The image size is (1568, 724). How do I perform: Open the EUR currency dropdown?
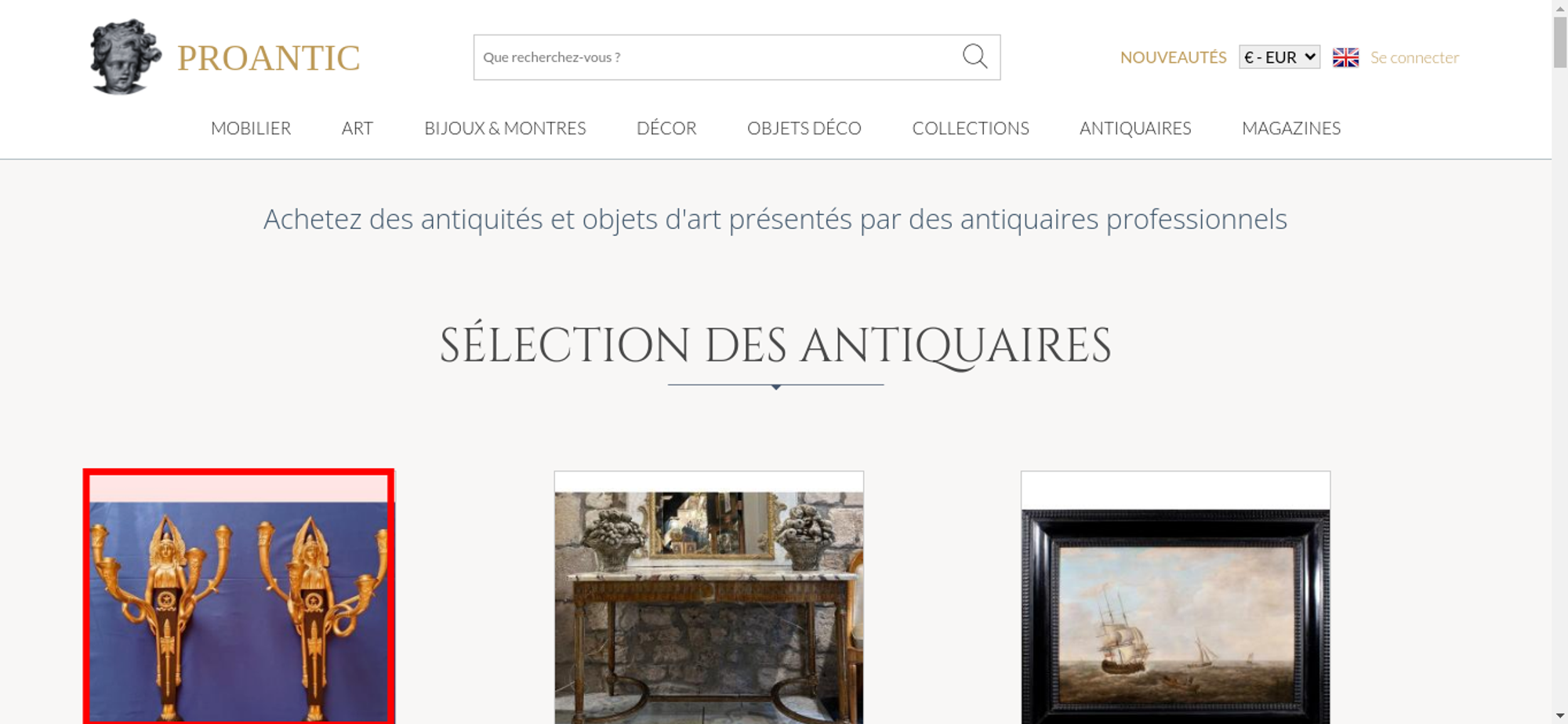1279,57
